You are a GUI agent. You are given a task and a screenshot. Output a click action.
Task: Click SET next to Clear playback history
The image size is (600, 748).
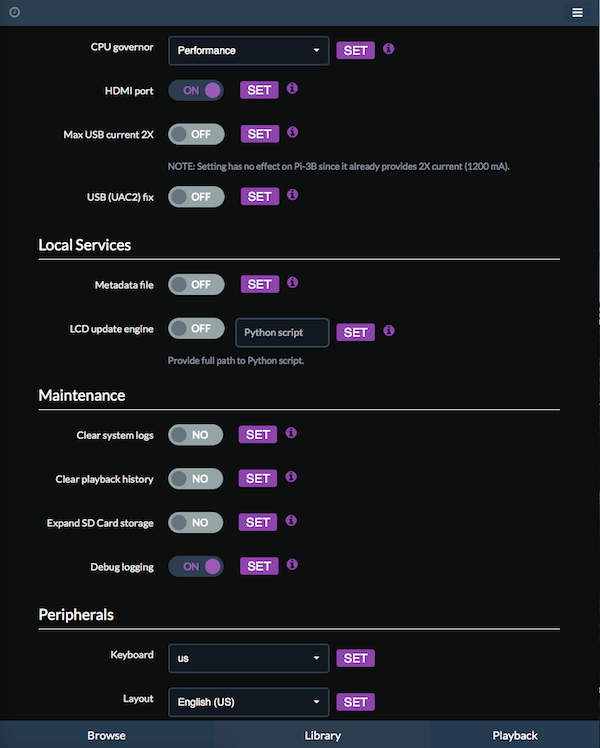pos(258,478)
